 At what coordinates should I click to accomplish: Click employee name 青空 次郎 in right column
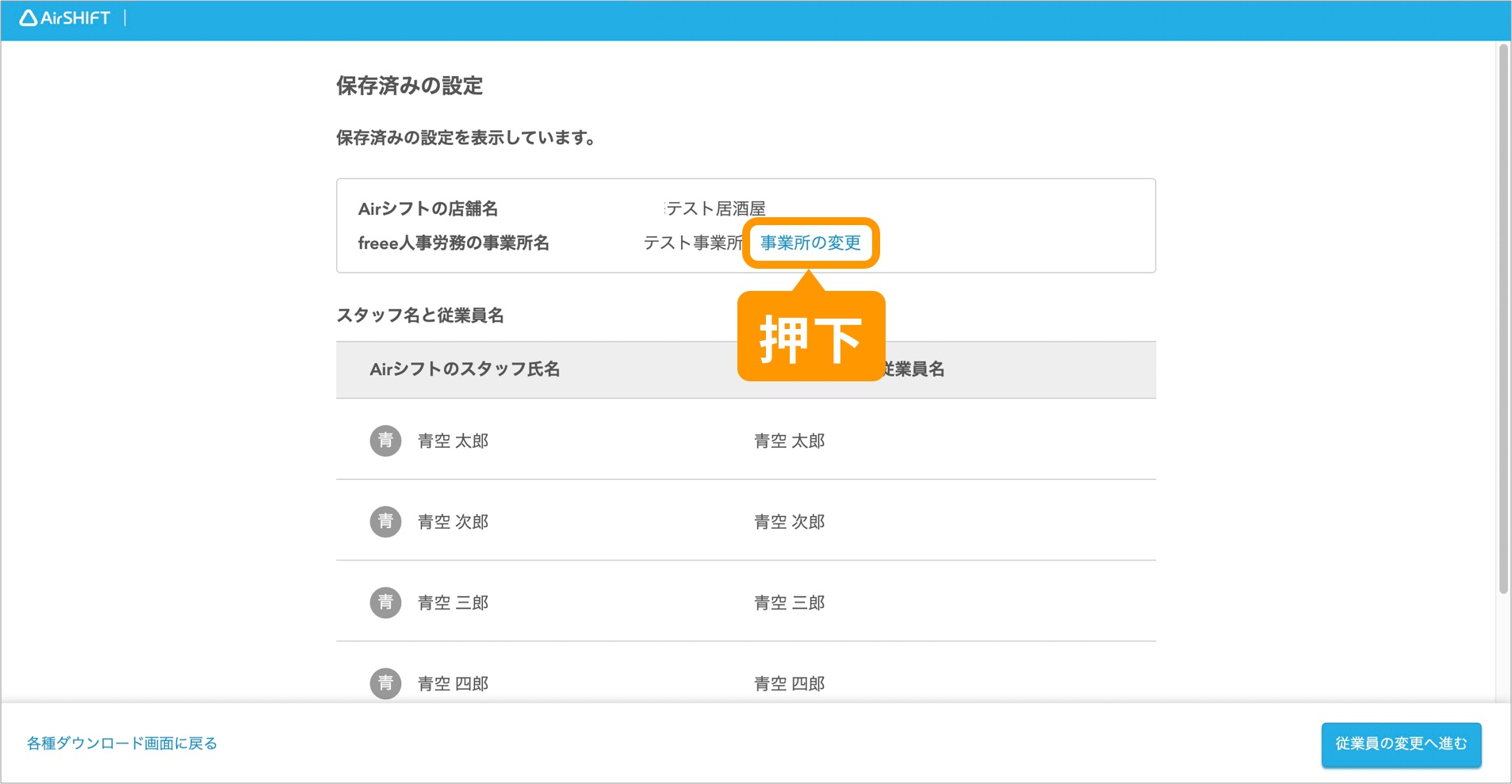789,522
